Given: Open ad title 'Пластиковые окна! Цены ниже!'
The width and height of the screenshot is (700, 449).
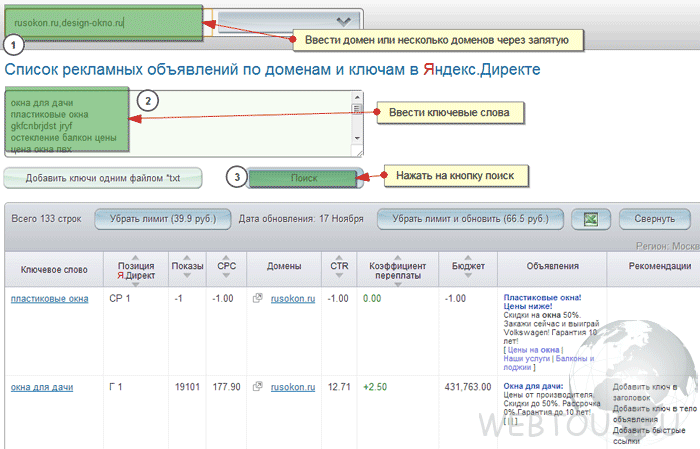Looking at the screenshot, I should click(x=542, y=302).
